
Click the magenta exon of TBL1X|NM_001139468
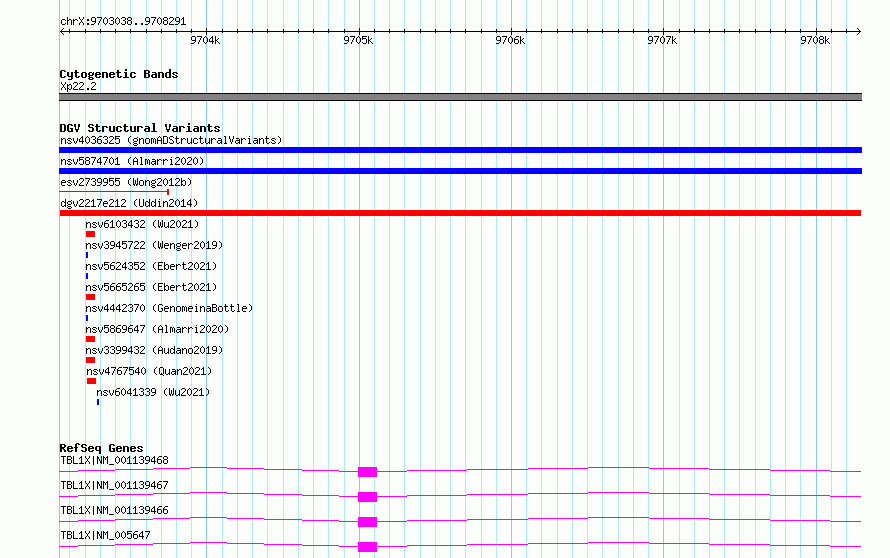click(x=367, y=472)
